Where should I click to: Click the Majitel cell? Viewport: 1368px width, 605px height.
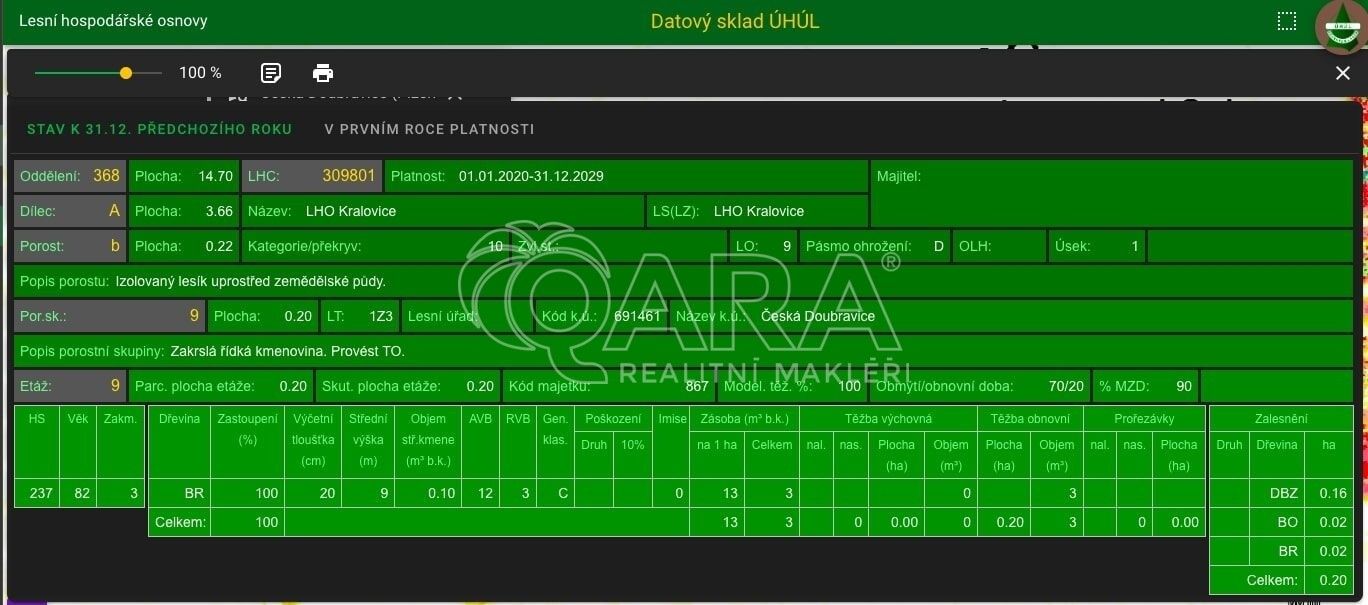pyautogui.click(x=1112, y=193)
